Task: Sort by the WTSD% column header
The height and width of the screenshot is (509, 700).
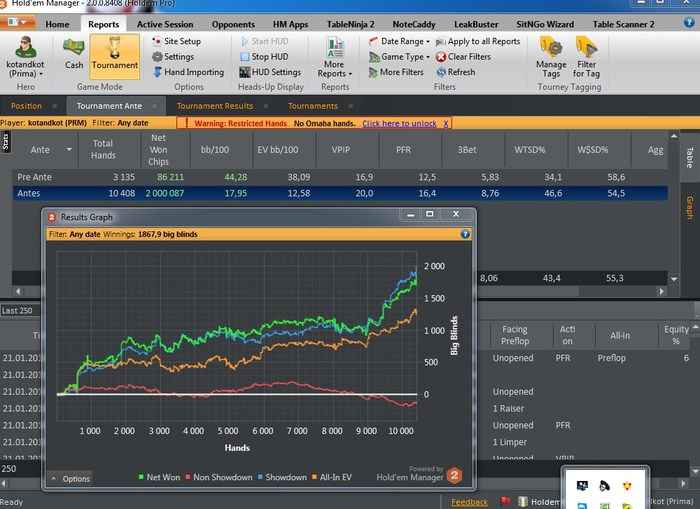Action: [529, 150]
